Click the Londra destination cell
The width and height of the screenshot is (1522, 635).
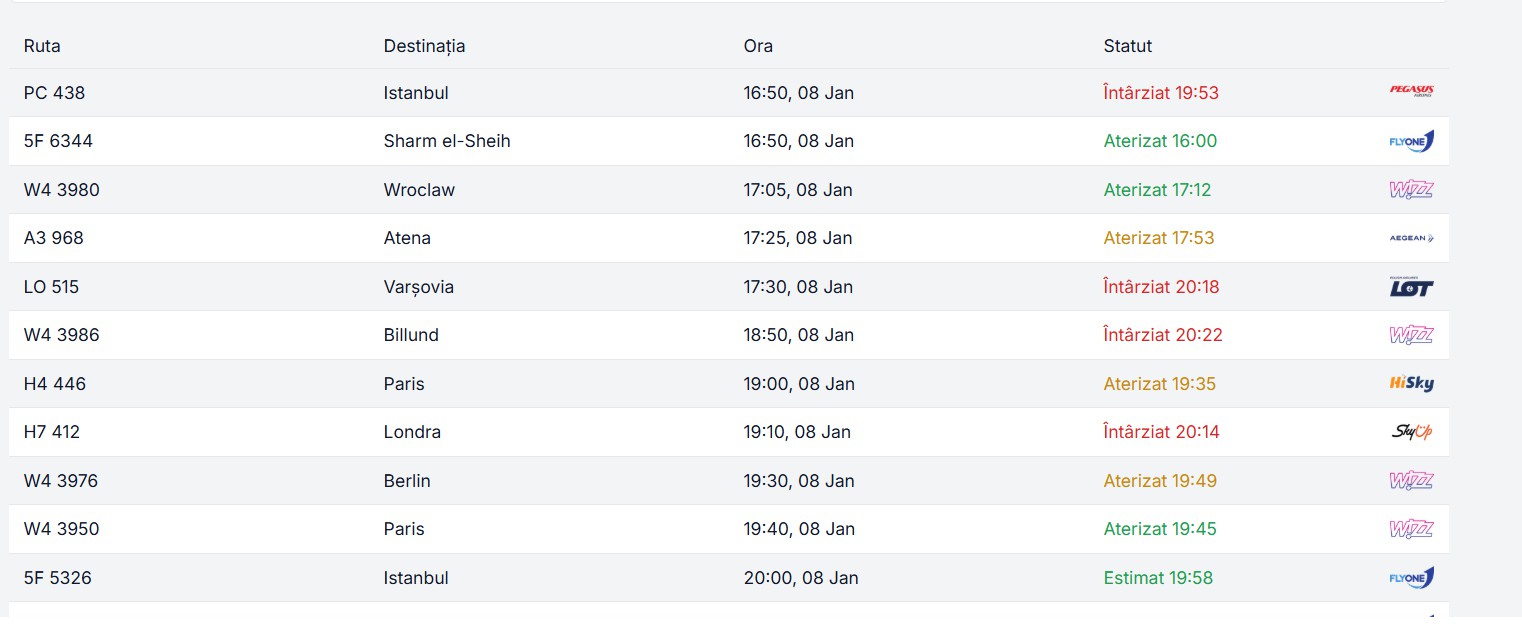click(412, 432)
